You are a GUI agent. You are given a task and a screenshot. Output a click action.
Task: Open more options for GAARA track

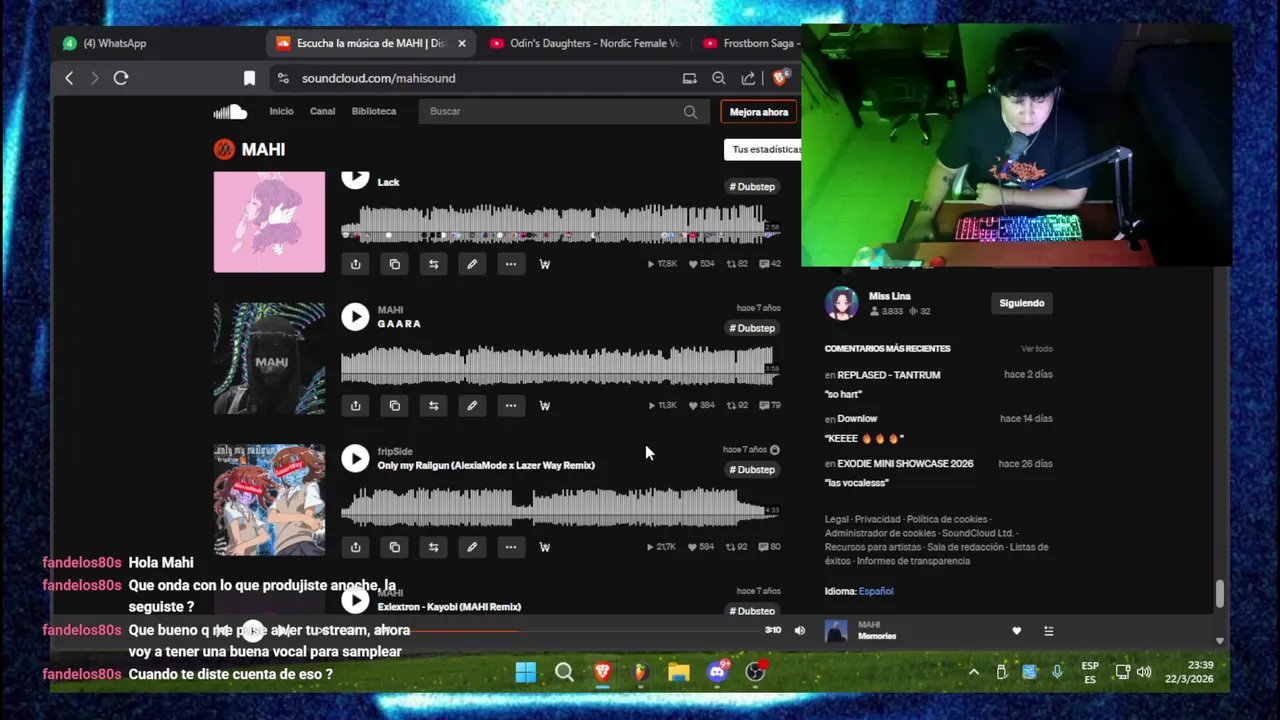(511, 405)
